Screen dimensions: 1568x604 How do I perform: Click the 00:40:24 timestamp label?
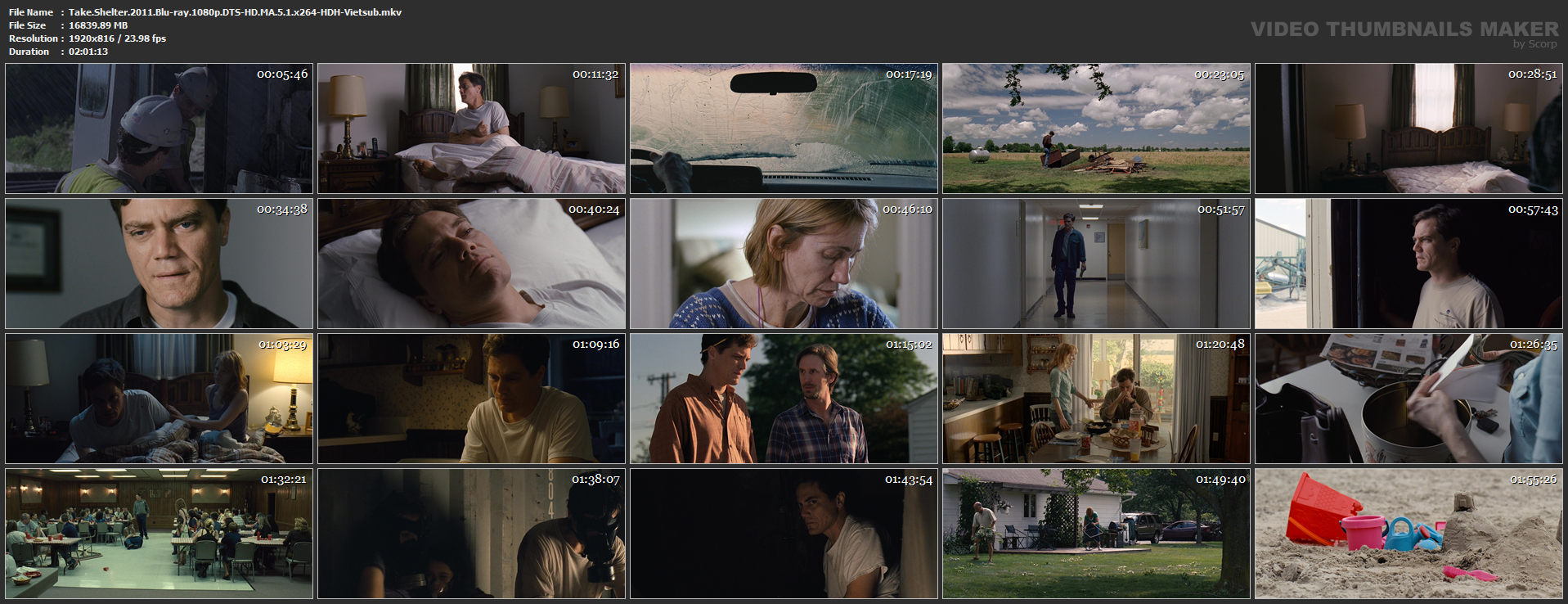pos(595,210)
